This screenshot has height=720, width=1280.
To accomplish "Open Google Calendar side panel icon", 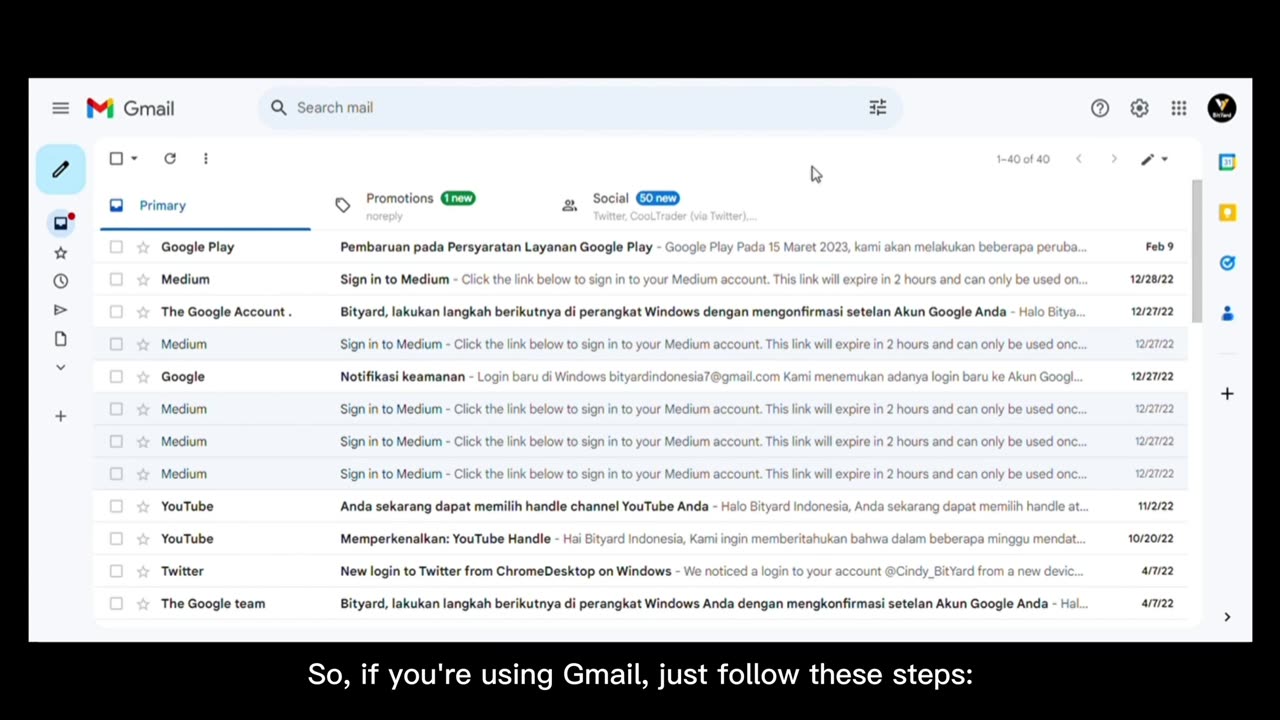I will click(1227, 162).
